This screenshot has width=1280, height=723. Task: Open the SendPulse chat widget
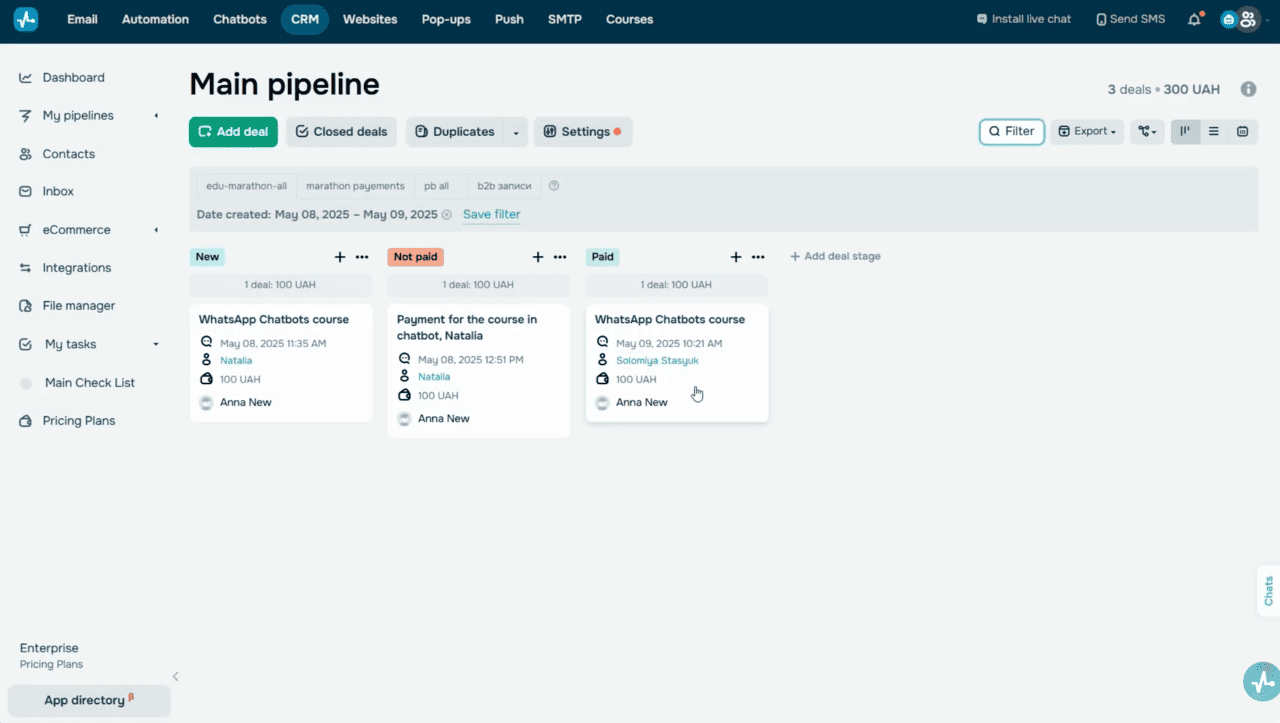[x=1261, y=682]
